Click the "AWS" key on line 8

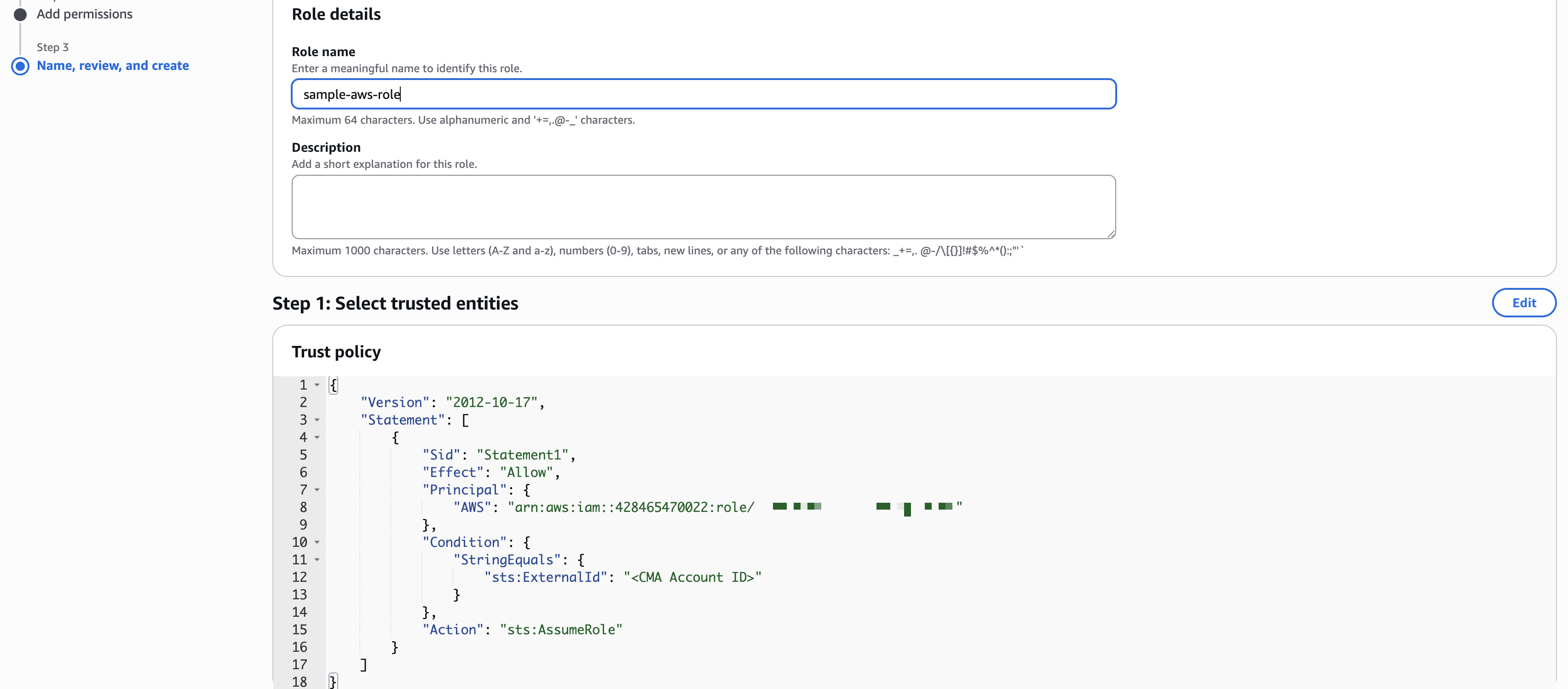[x=473, y=507]
